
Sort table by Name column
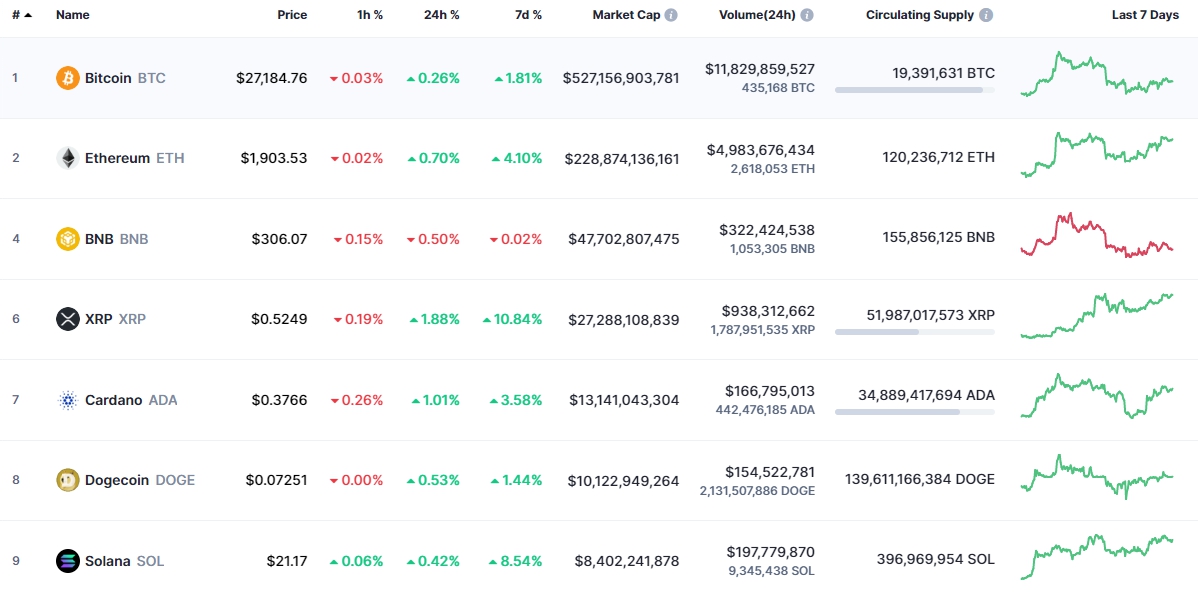coord(71,15)
